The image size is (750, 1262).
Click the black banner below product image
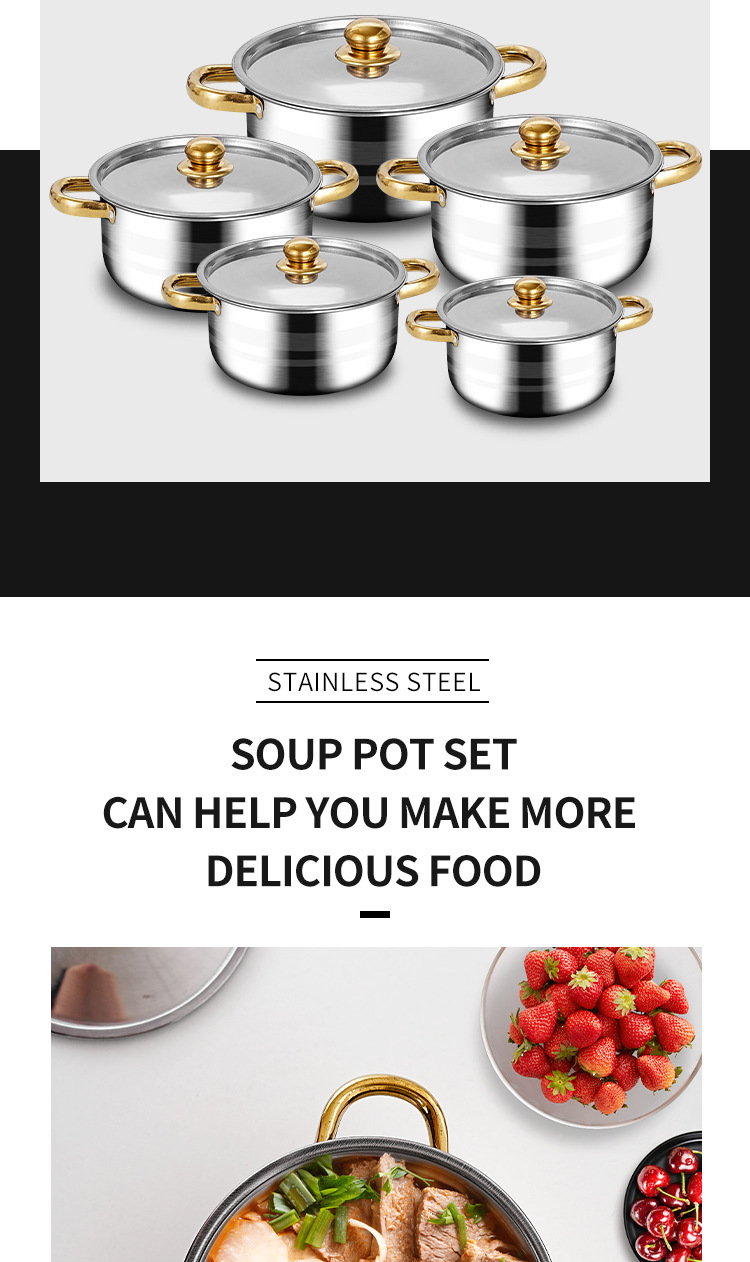click(x=375, y=539)
